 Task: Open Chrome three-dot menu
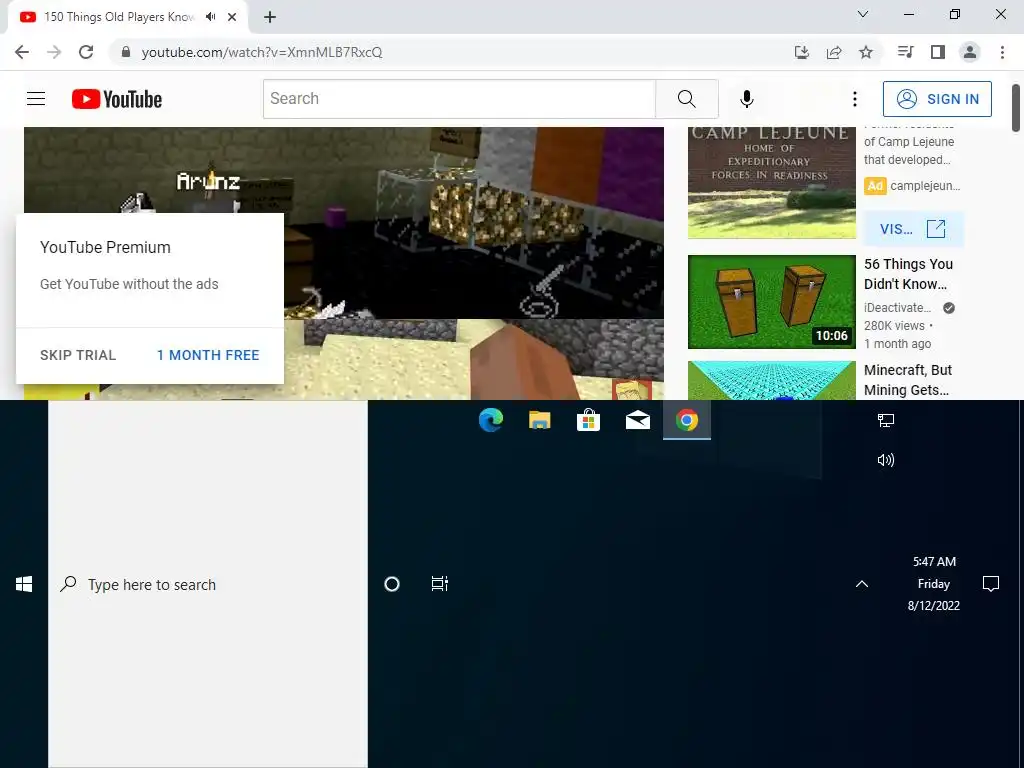pos(1002,52)
